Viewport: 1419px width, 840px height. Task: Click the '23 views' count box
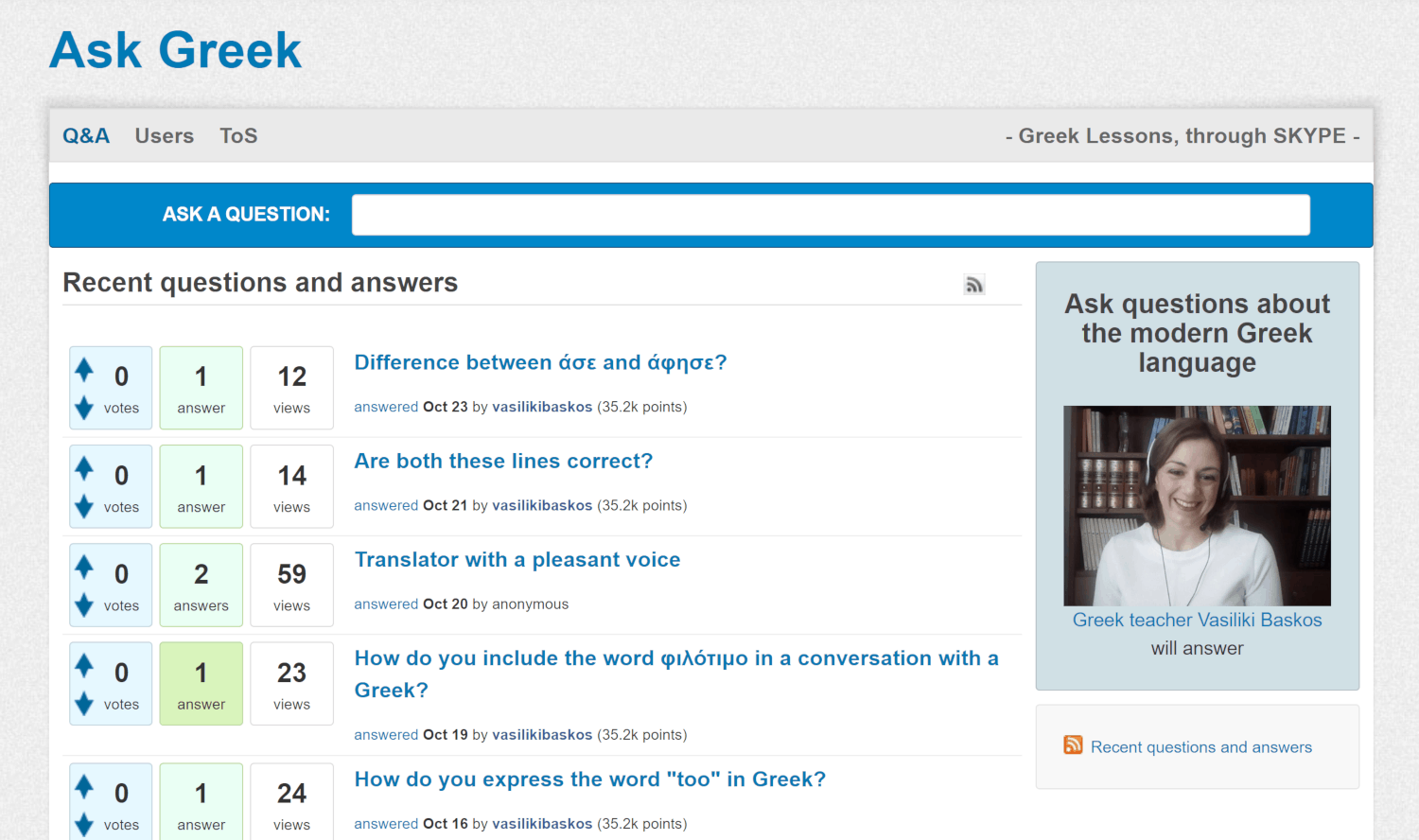(x=292, y=684)
